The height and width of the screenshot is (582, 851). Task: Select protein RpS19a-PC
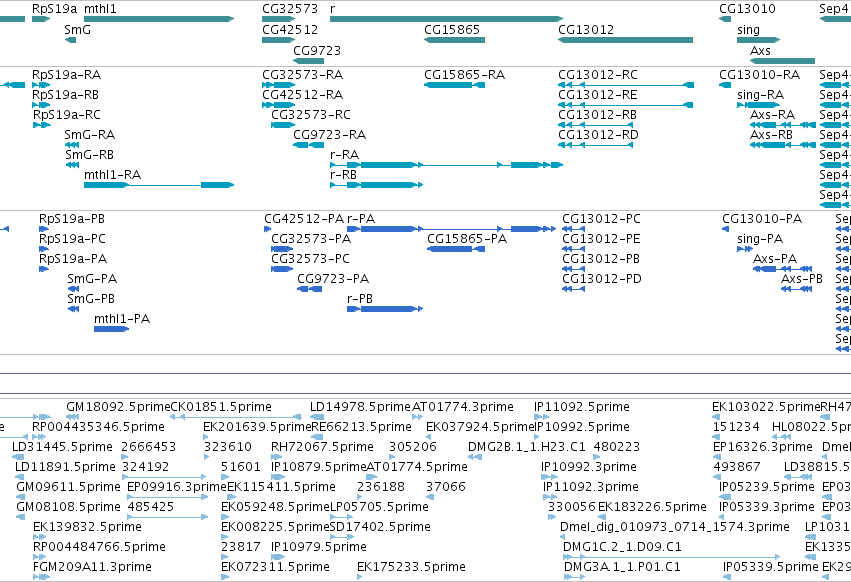click(x=43, y=249)
